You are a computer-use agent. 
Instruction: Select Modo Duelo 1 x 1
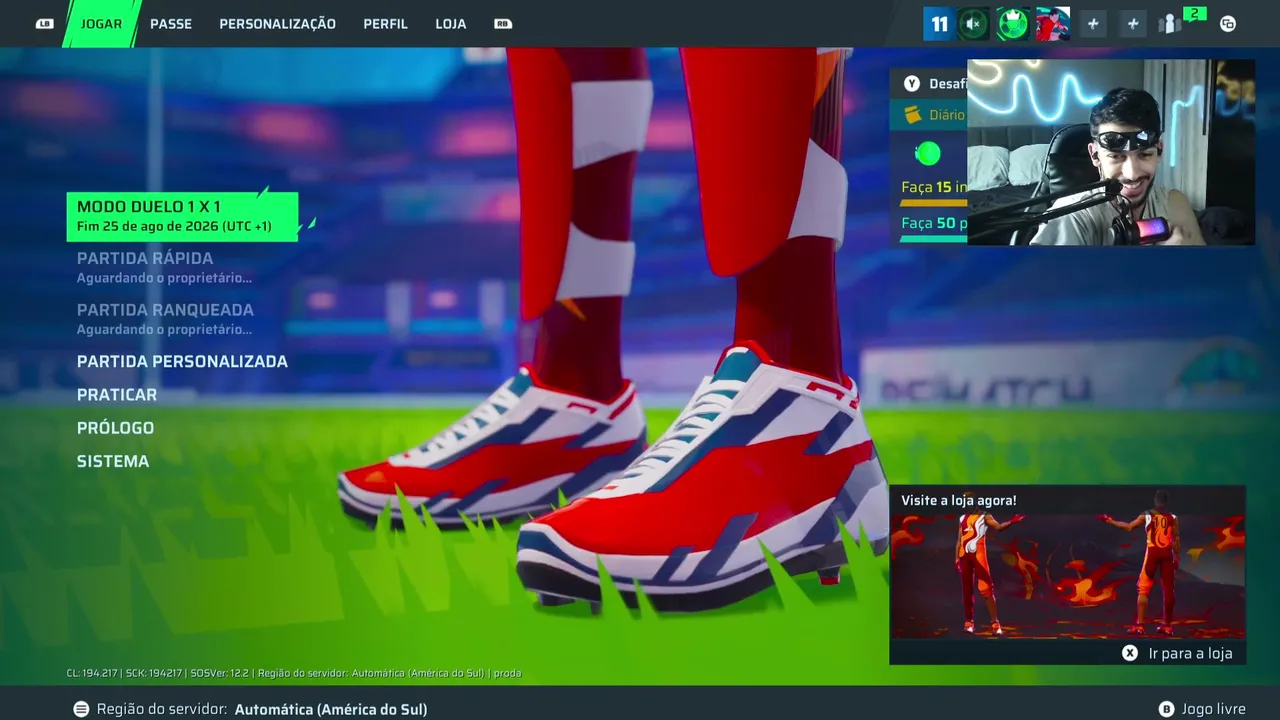tap(182, 216)
